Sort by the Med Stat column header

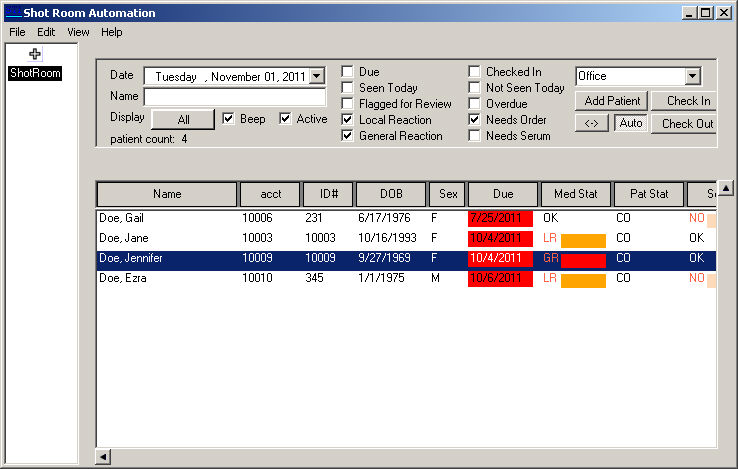pyautogui.click(x=576, y=194)
